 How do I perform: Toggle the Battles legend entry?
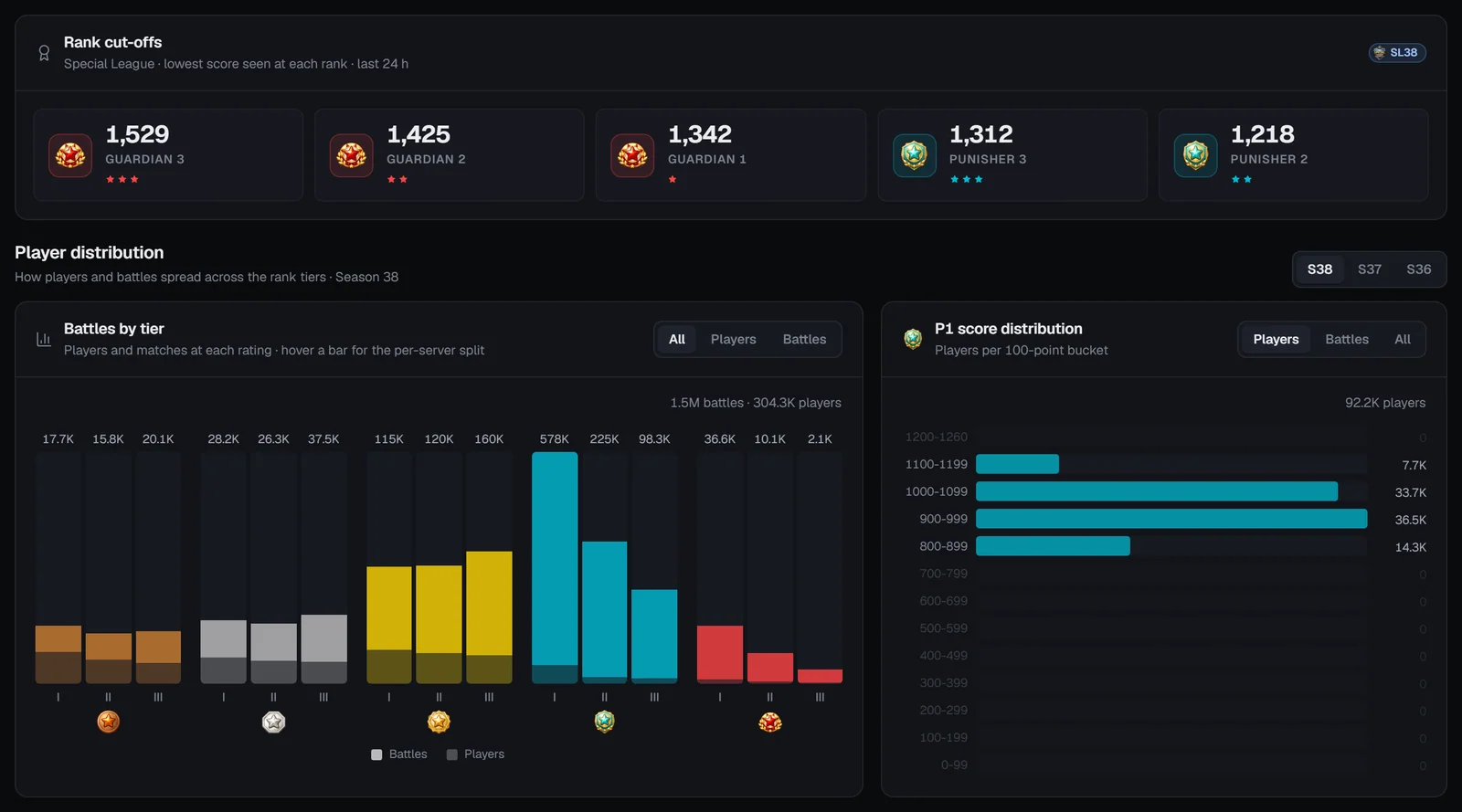pos(399,754)
